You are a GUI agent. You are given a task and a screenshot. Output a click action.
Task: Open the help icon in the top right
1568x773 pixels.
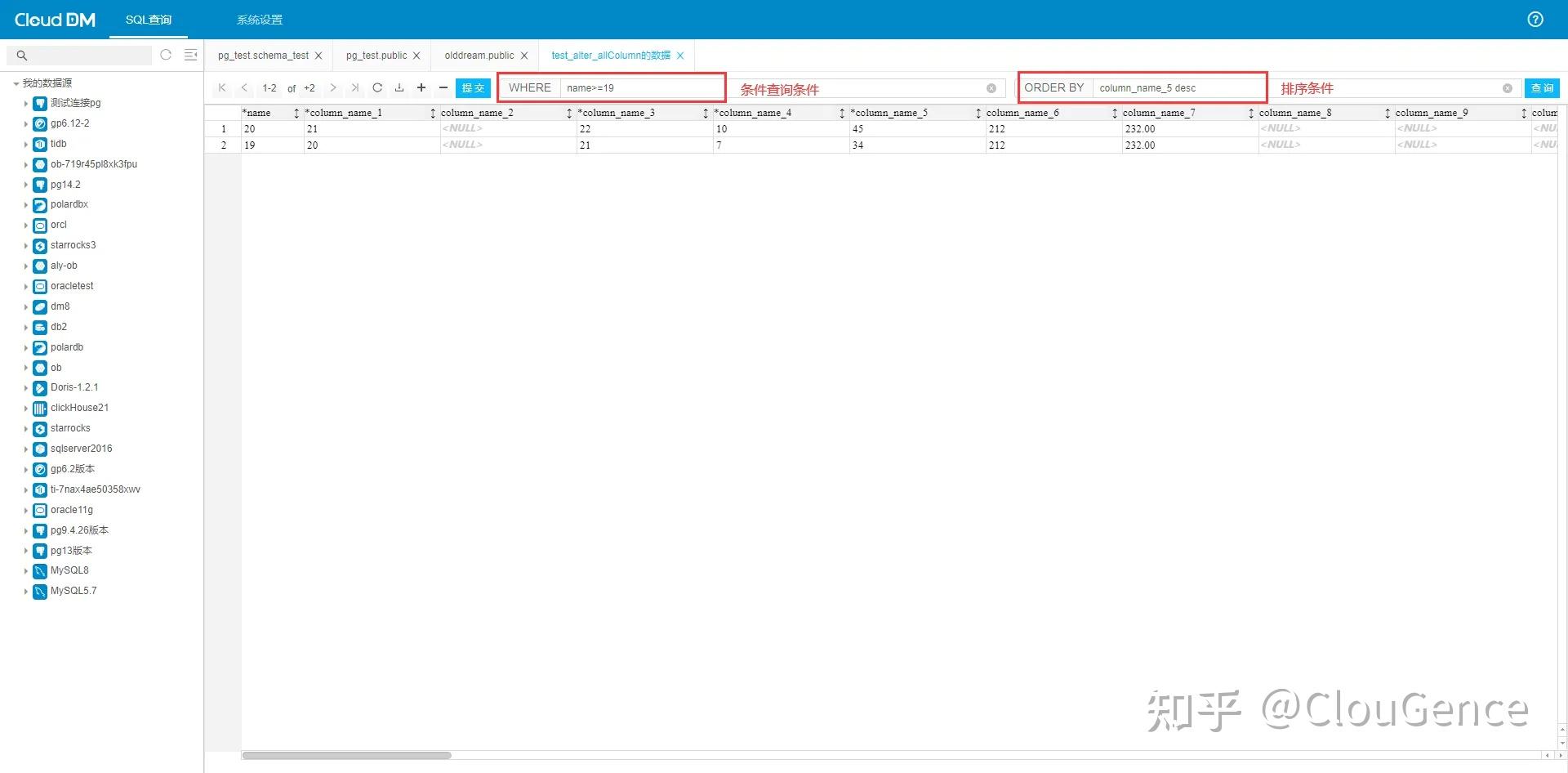point(1535,19)
